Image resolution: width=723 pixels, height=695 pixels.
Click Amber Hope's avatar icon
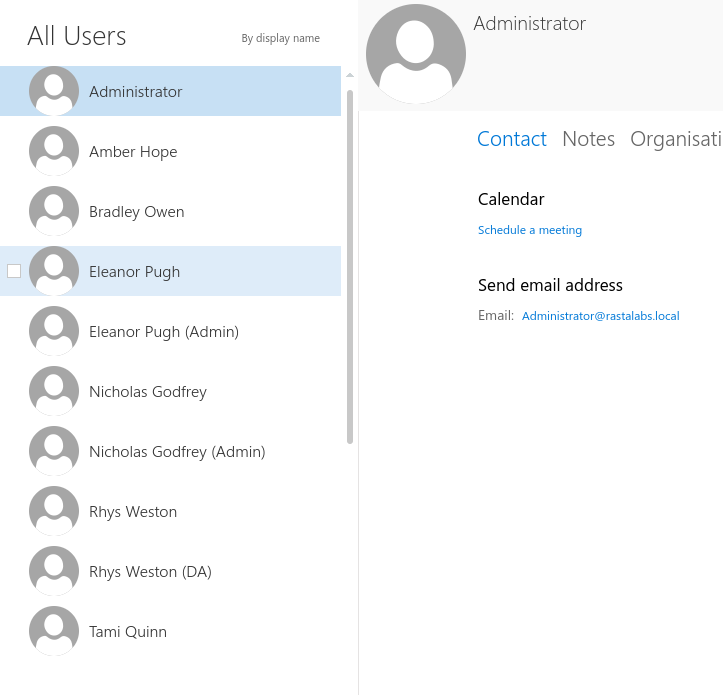tap(54, 151)
